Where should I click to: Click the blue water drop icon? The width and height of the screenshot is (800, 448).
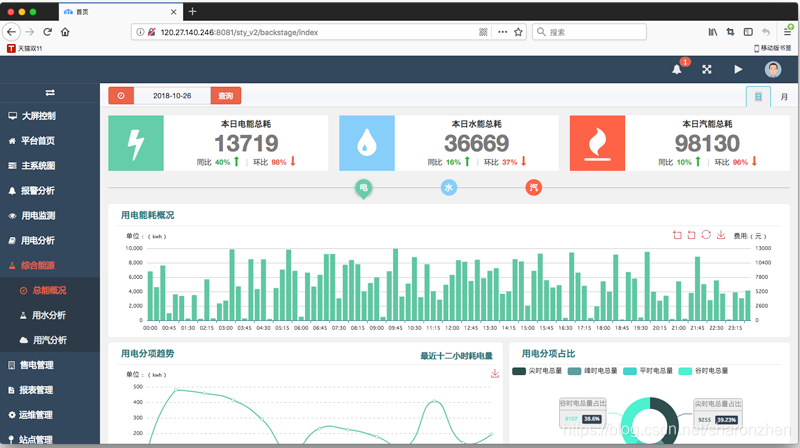click(367, 143)
